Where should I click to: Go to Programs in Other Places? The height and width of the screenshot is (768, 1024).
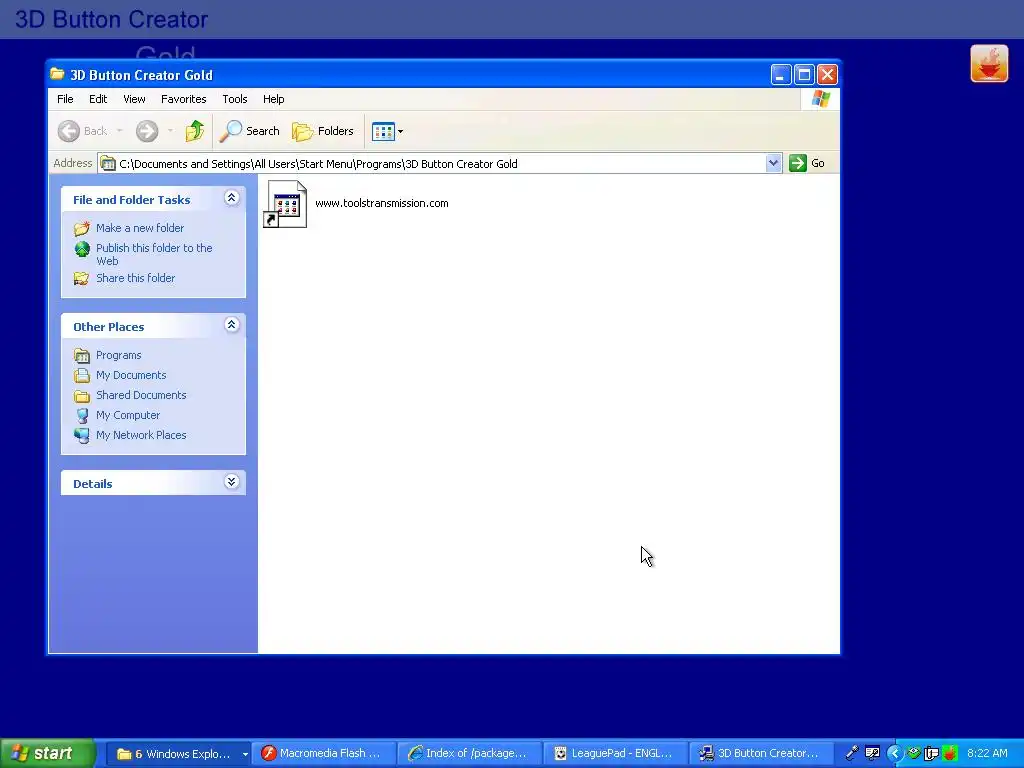118,355
